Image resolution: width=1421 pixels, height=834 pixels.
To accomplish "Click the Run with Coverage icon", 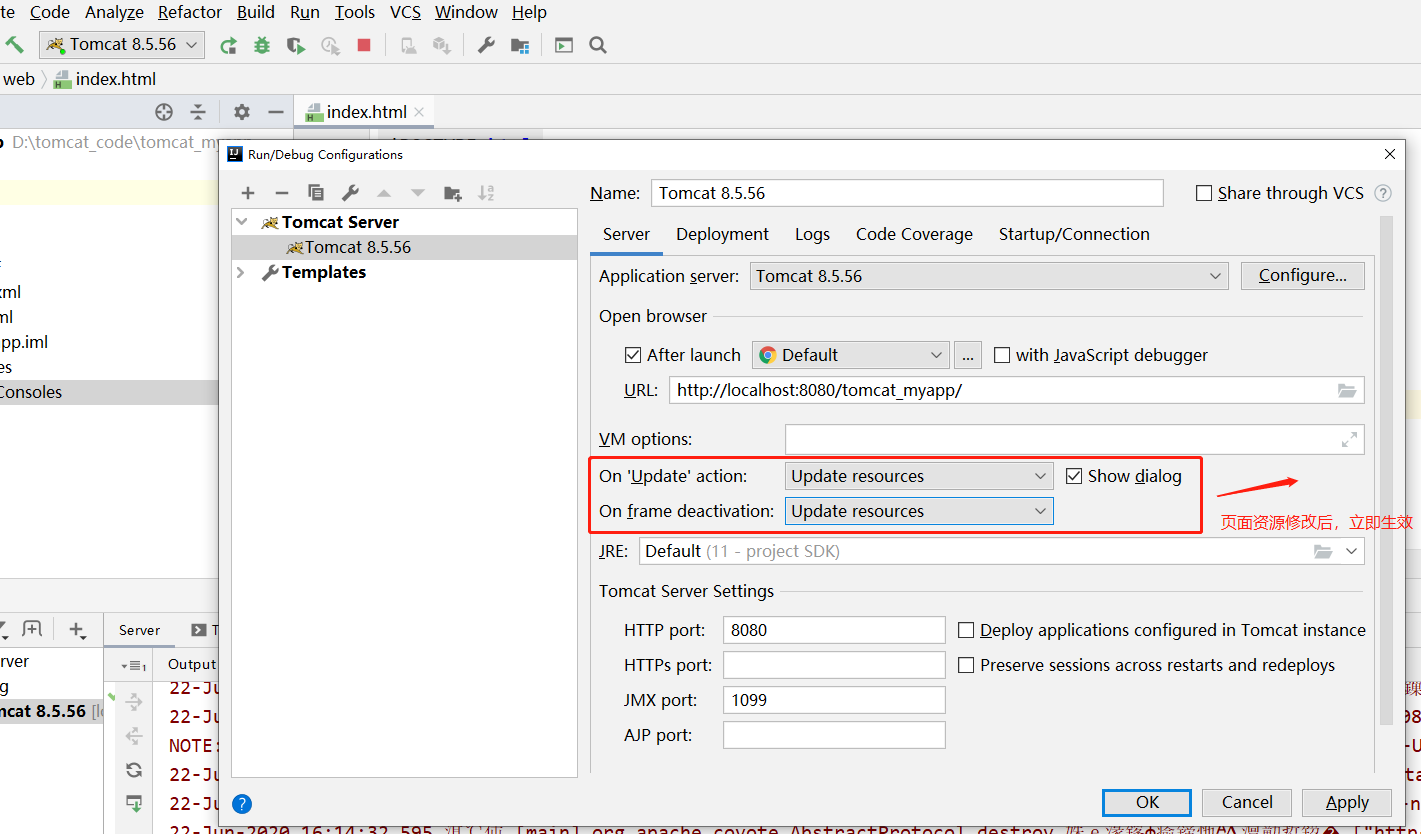I will 295,45.
